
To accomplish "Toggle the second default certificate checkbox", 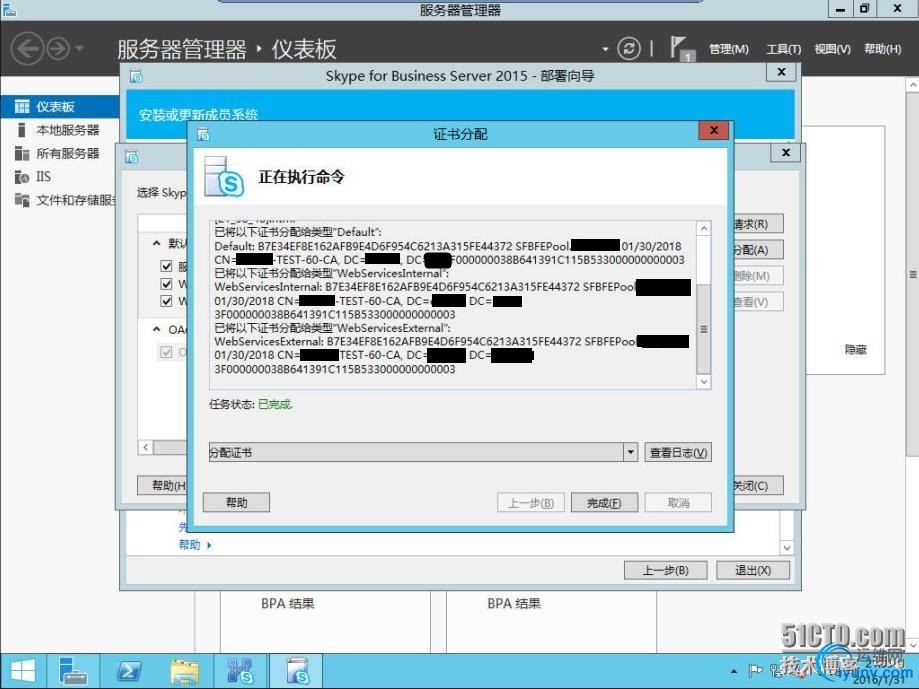I will 166,284.
